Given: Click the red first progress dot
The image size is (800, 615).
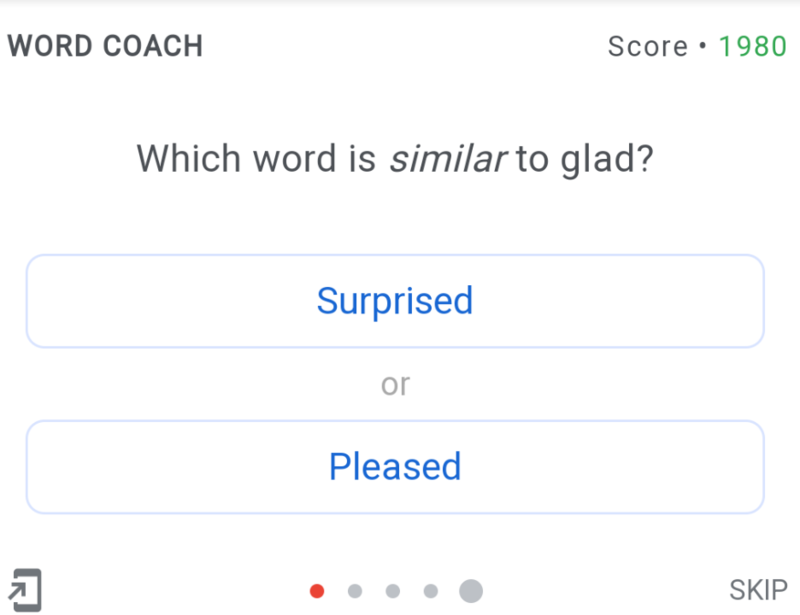Looking at the screenshot, I should coord(317,591).
